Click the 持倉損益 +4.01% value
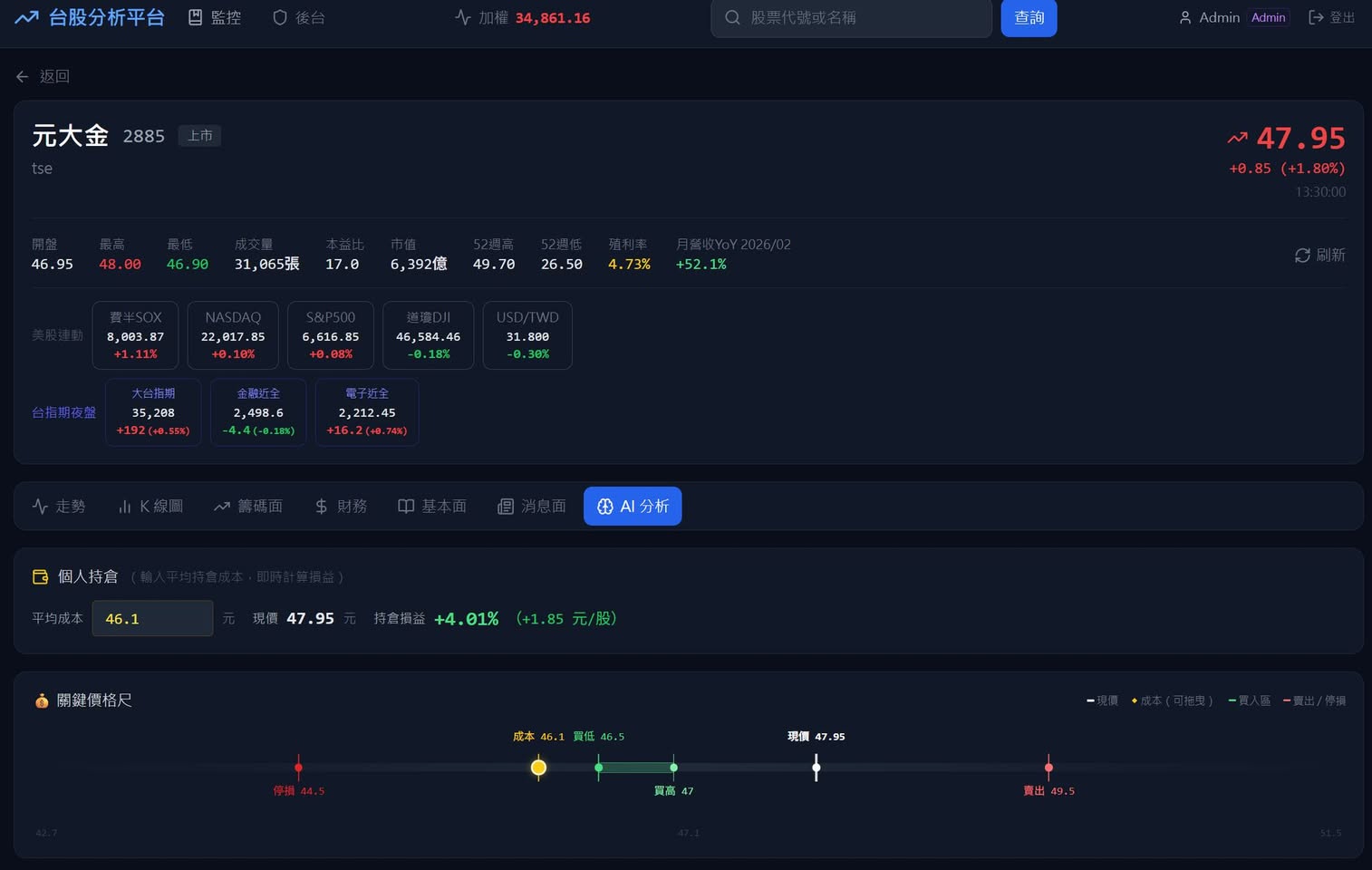This screenshot has width=1372, height=870. 466,618
